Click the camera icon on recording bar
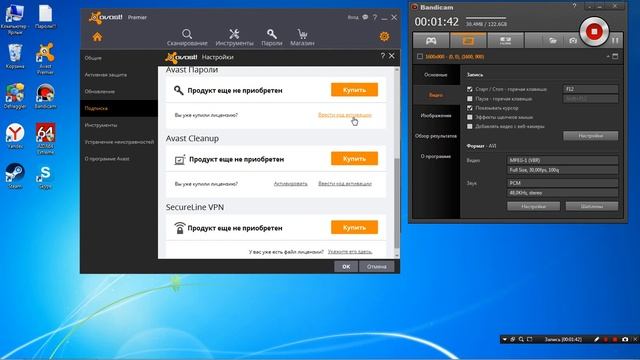The image size is (640, 360). pyautogui.click(x=625, y=339)
